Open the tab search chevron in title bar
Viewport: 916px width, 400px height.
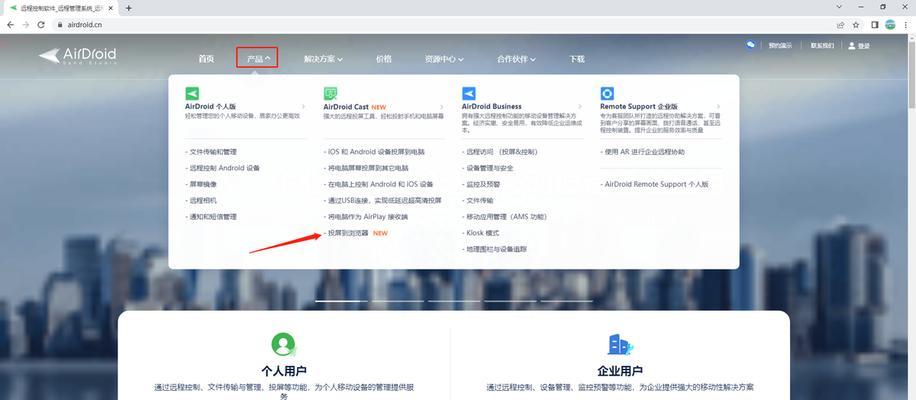click(839, 8)
